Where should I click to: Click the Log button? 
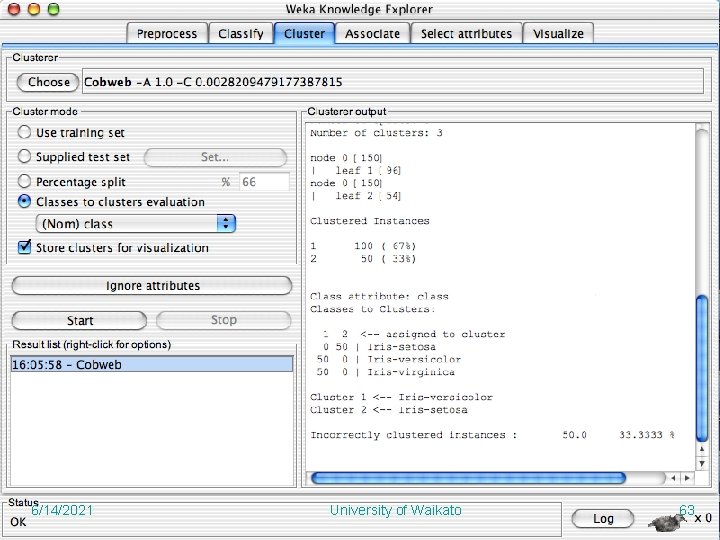pyautogui.click(x=603, y=519)
